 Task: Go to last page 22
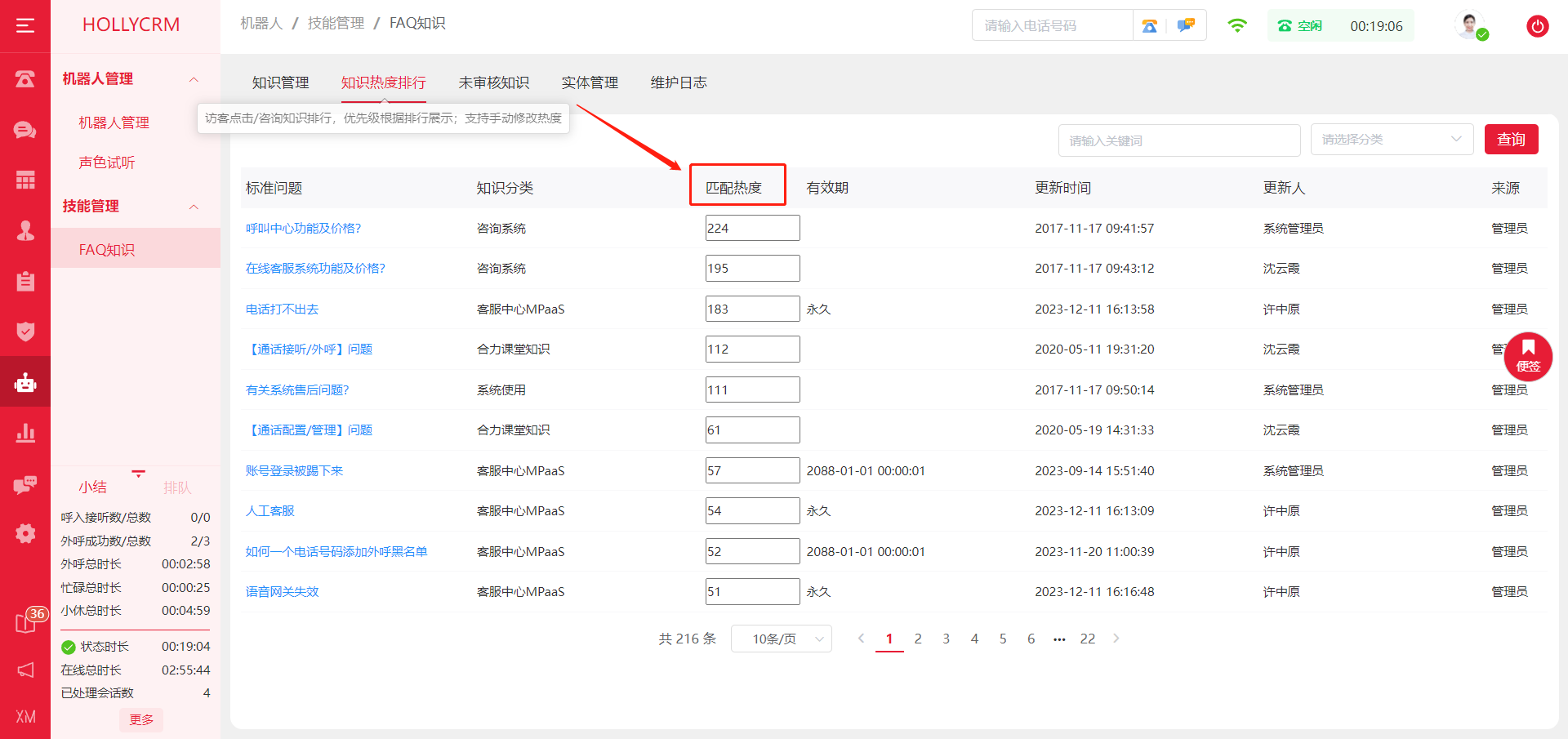[x=1088, y=639]
